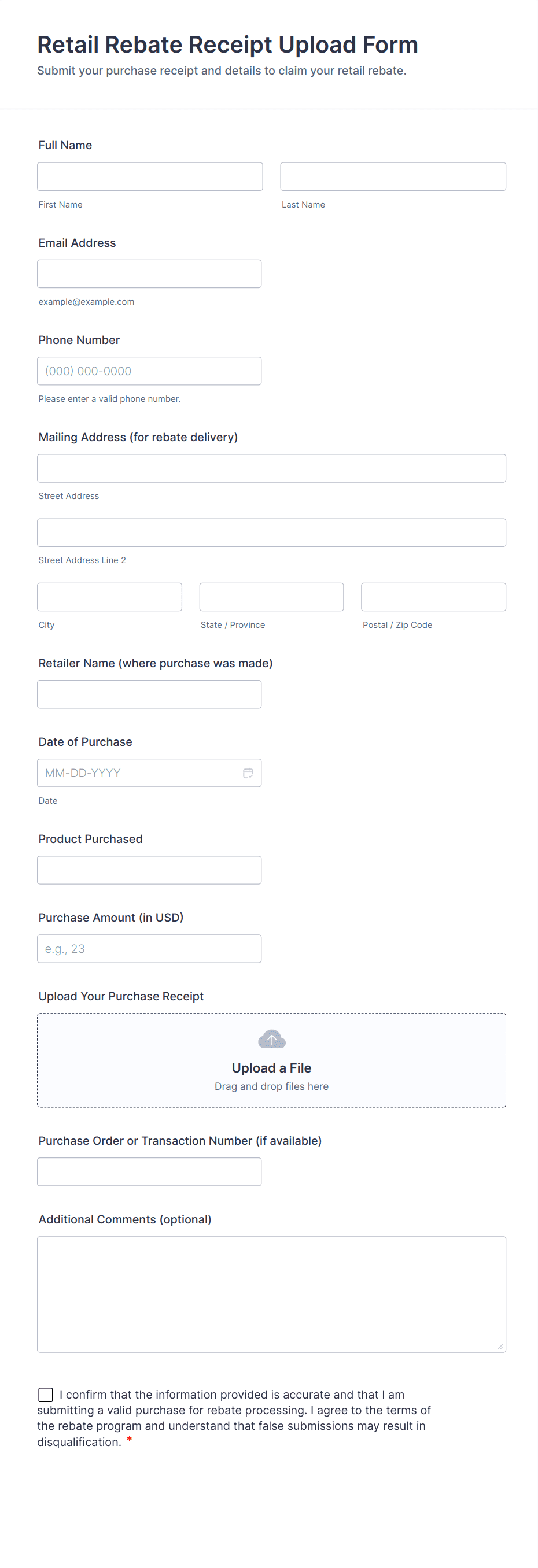Click the Product Purchased input field
The height and width of the screenshot is (1568, 538).
pos(149,870)
